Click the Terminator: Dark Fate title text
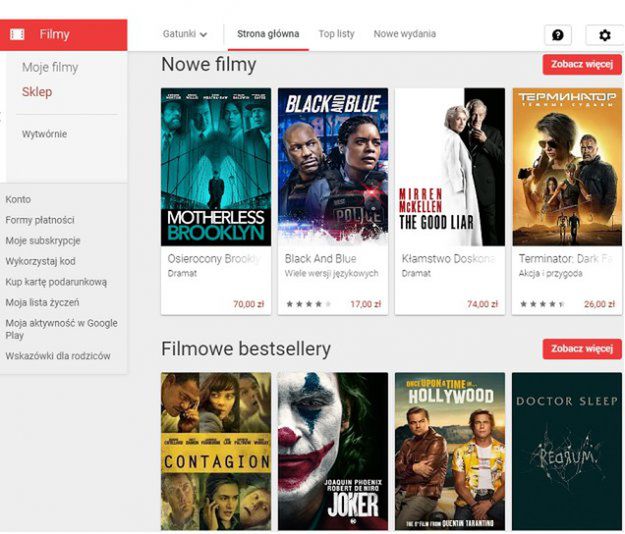 pos(566,259)
